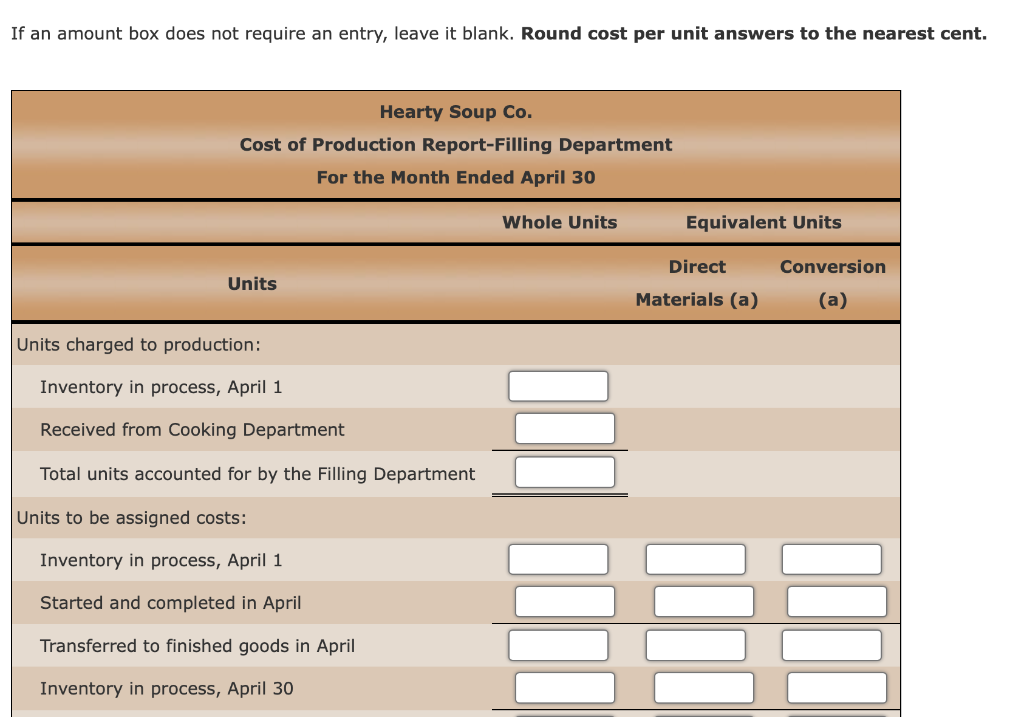Click the Conversion box for Inventory in process, April 1

(831, 559)
